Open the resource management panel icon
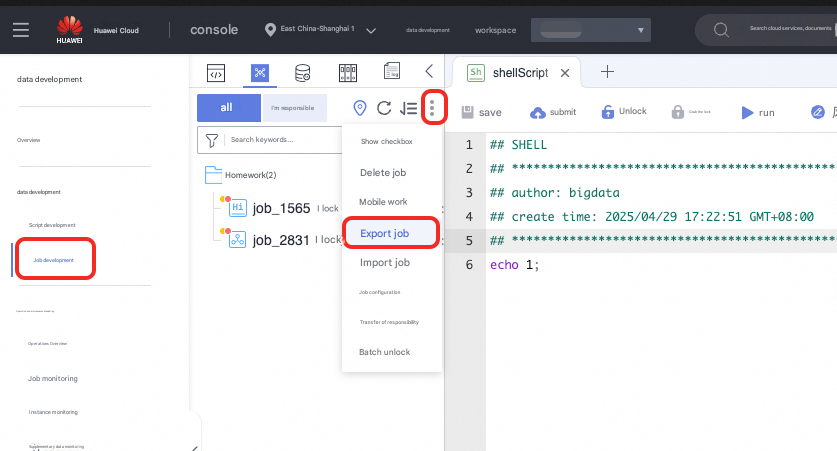 point(348,73)
